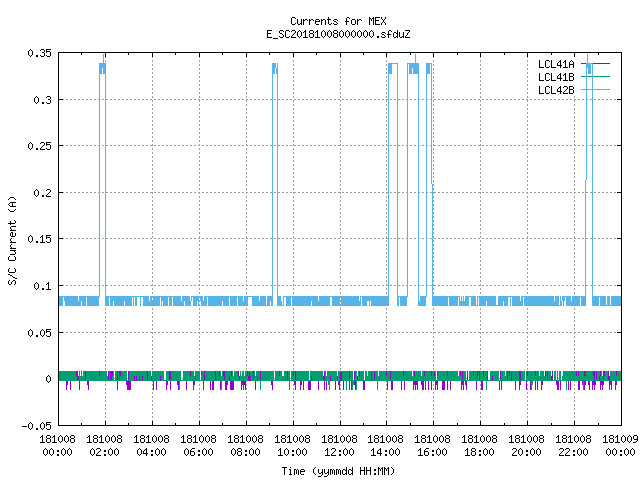Screen dimensions: 640x480
Task: Click the 0.1 y-axis tick value
Action: [x=42, y=286]
